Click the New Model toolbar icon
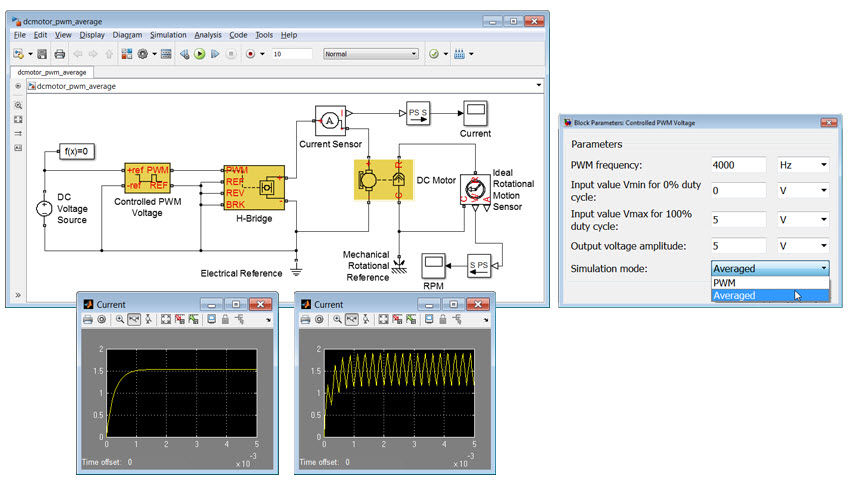The width and height of the screenshot is (850, 485). 18,54
